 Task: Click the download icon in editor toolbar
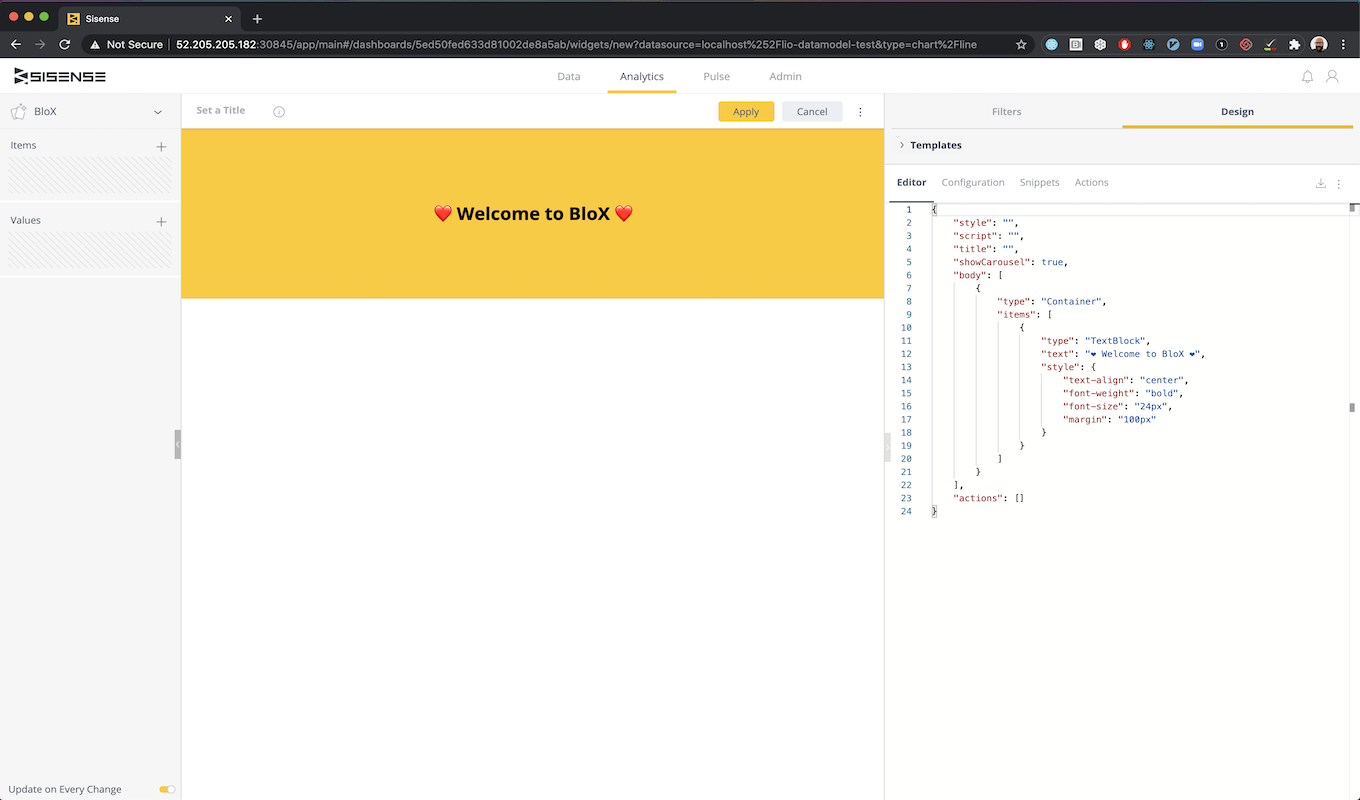1320,183
